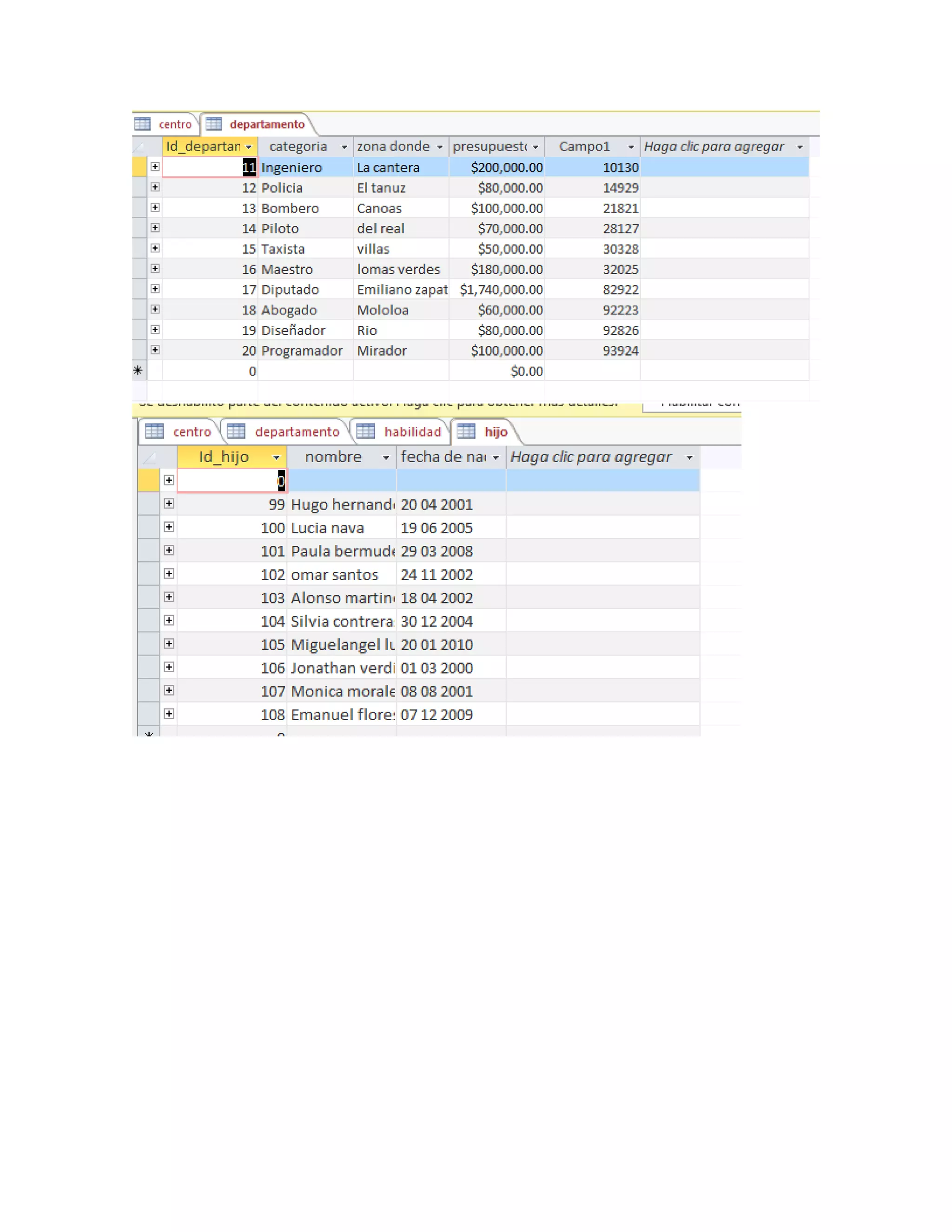
Task: Switch to lower departamento tab
Action: (297, 432)
